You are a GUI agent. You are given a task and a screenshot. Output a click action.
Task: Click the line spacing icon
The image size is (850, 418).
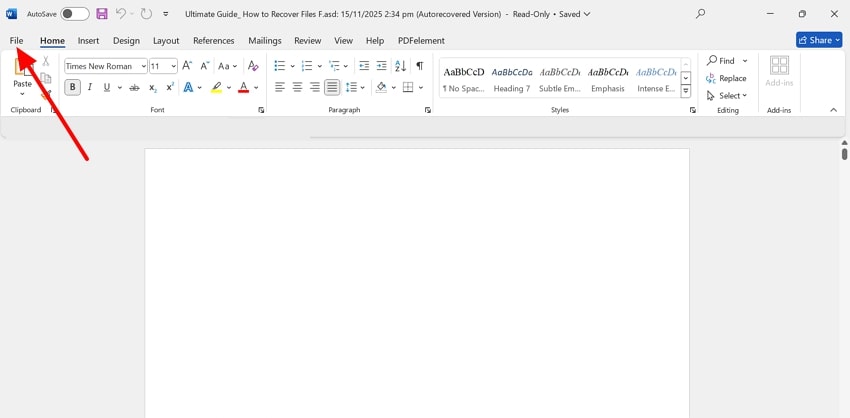351,87
